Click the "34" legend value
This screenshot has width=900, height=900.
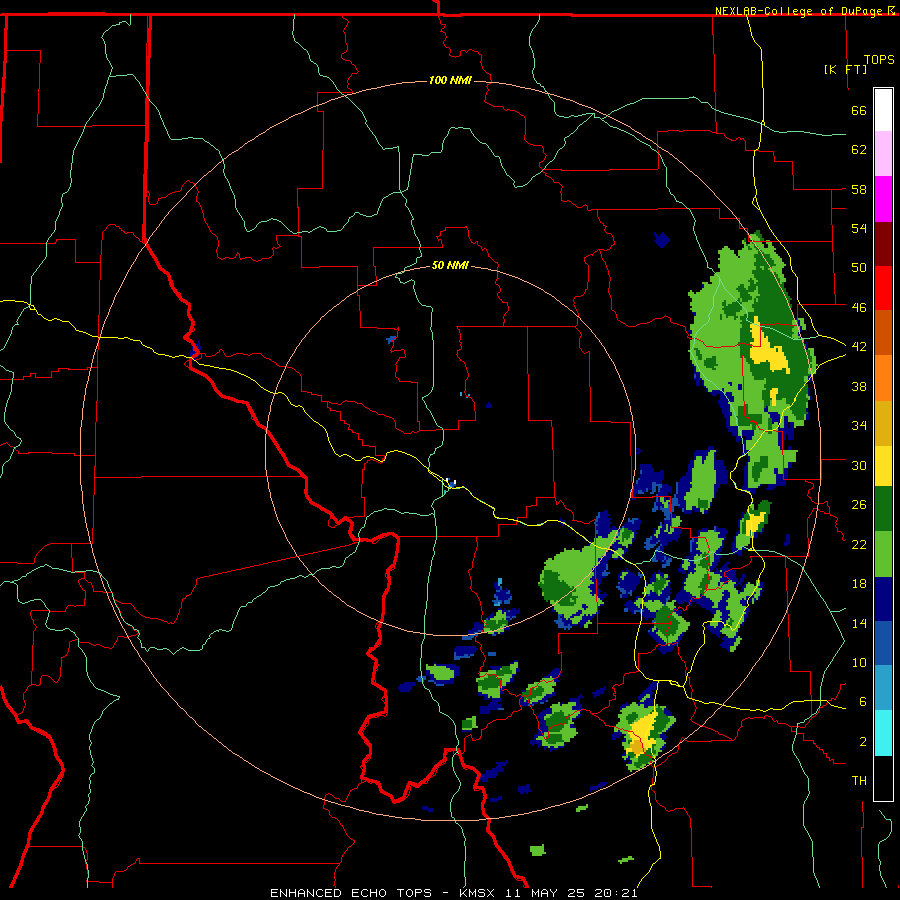click(x=859, y=426)
